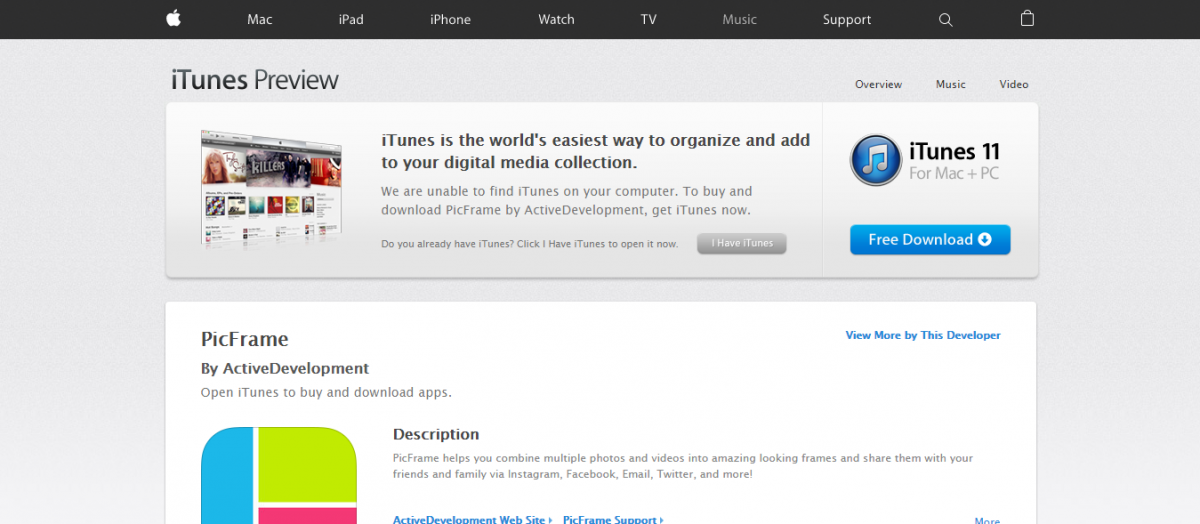Viewport: 1200px width, 524px height.
Task: Click the iTunes 11 For Mac + PC label
Action: 954,162
